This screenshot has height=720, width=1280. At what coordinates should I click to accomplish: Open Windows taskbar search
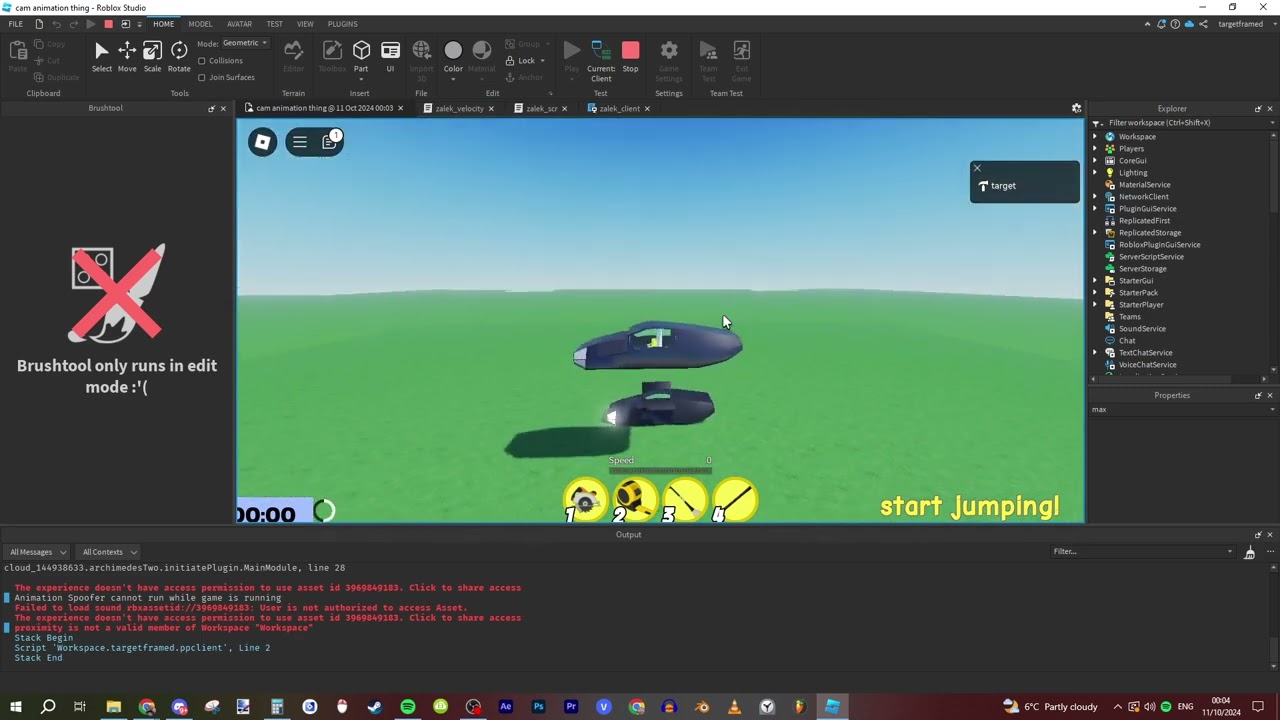(x=48, y=707)
